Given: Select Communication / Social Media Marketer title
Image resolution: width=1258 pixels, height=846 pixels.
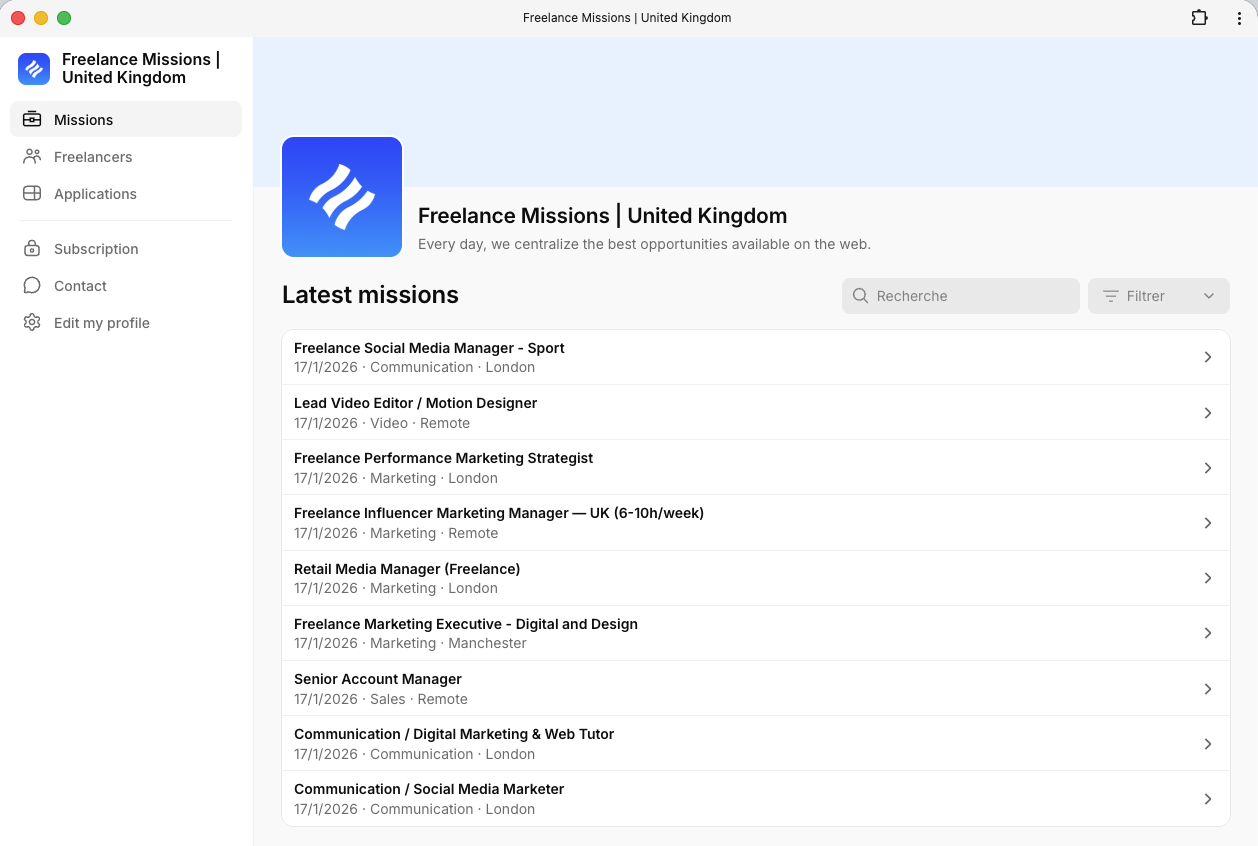Looking at the screenshot, I should coord(429,789).
